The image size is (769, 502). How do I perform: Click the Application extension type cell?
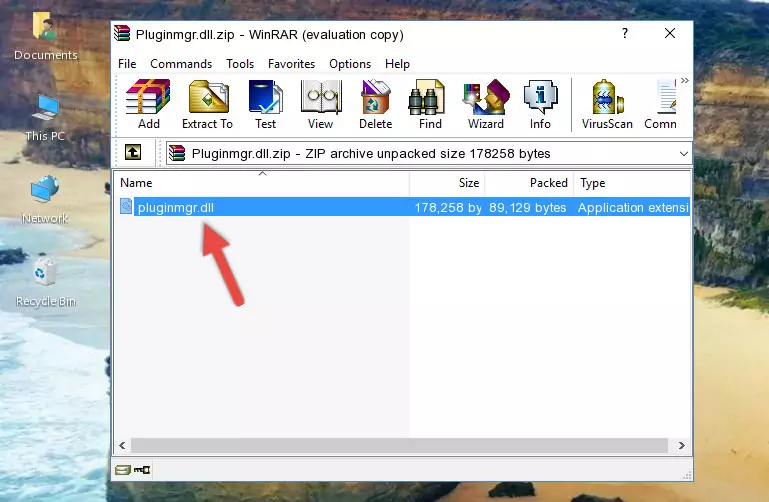[633, 207]
